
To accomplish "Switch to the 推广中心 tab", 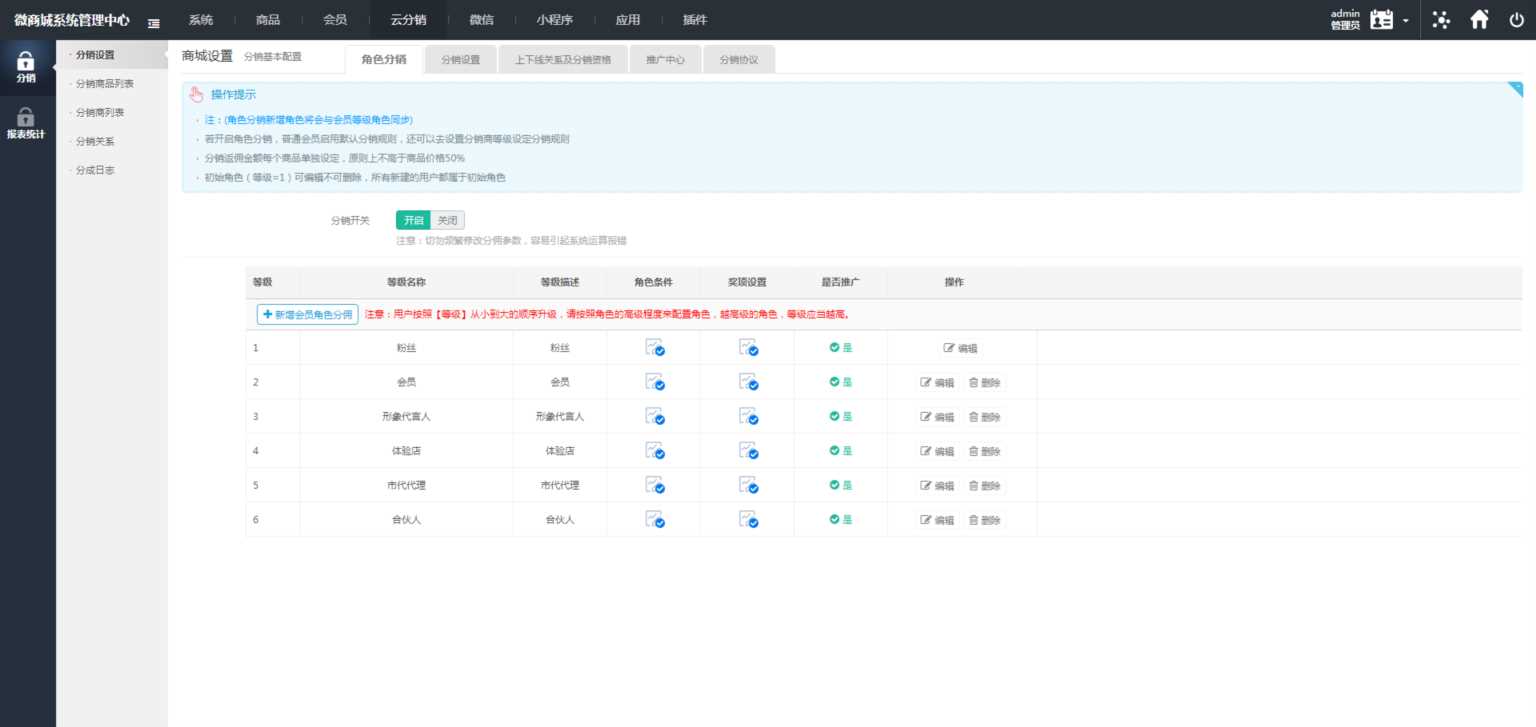I will click(665, 60).
